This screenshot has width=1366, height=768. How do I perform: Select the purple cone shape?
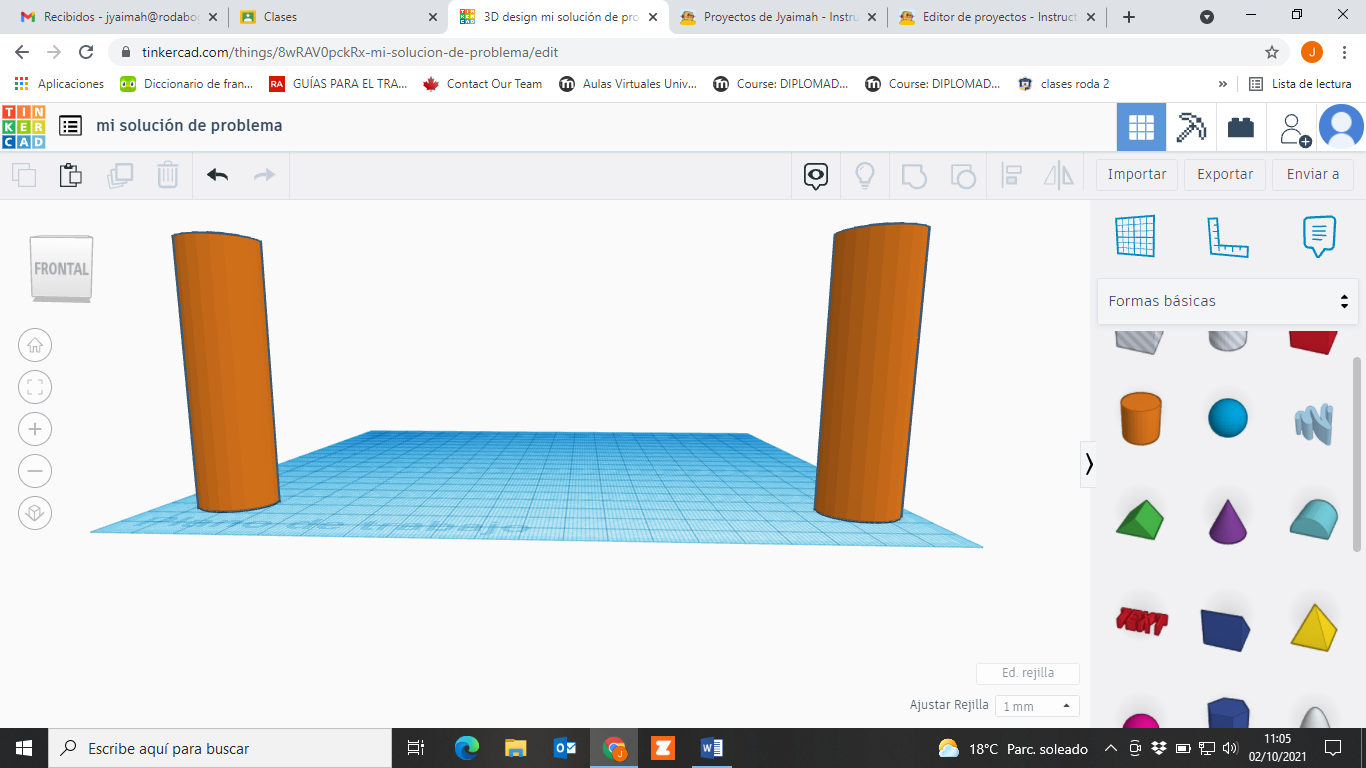(1228, 520)
